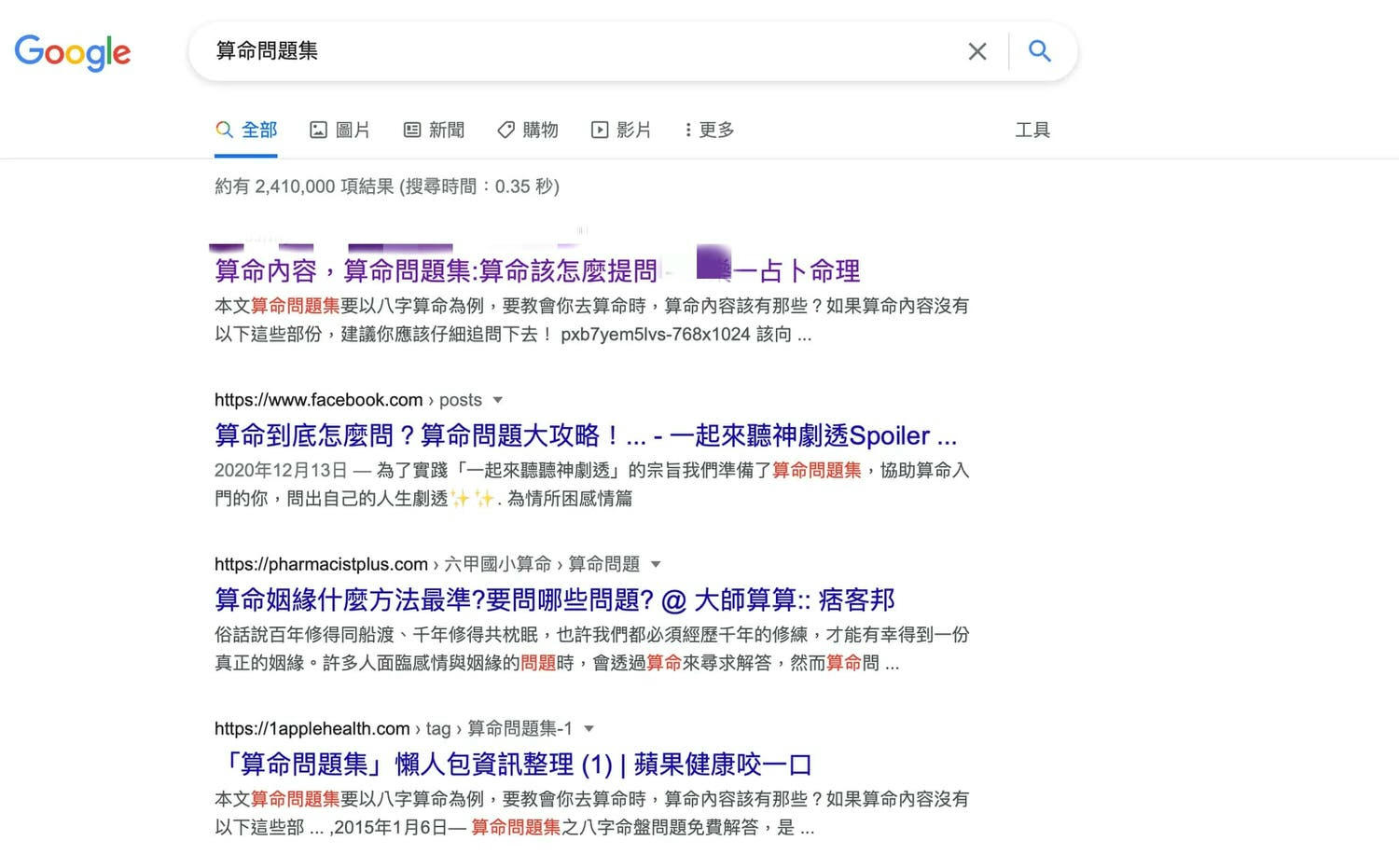Expand dropdown arrow next to facebook.com posts
The image size is (1399, 868).
(498, 400)
